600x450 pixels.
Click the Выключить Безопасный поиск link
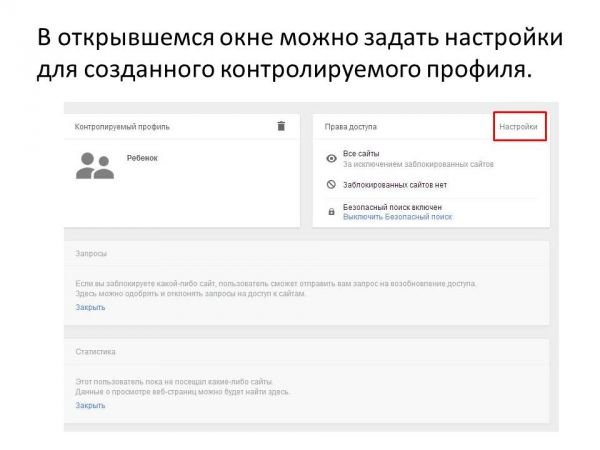tap(397, 216)
